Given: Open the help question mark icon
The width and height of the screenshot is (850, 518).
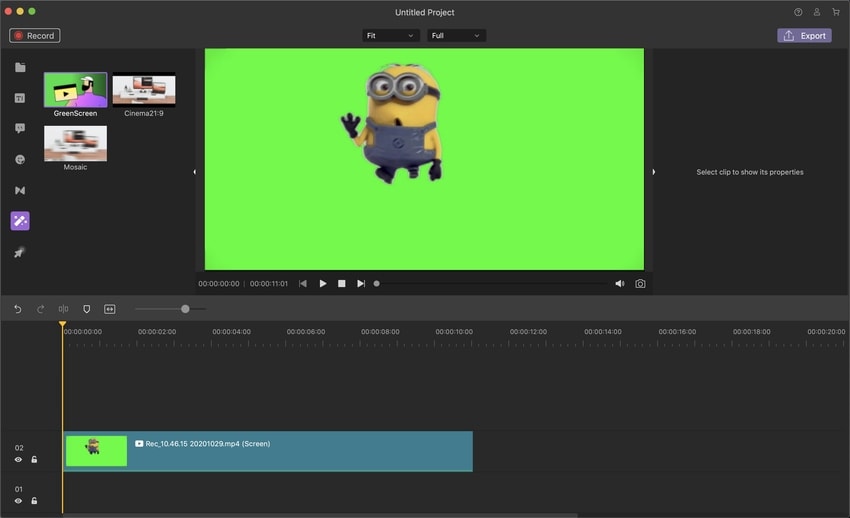Looking at the screenshot, I should 798,12.
